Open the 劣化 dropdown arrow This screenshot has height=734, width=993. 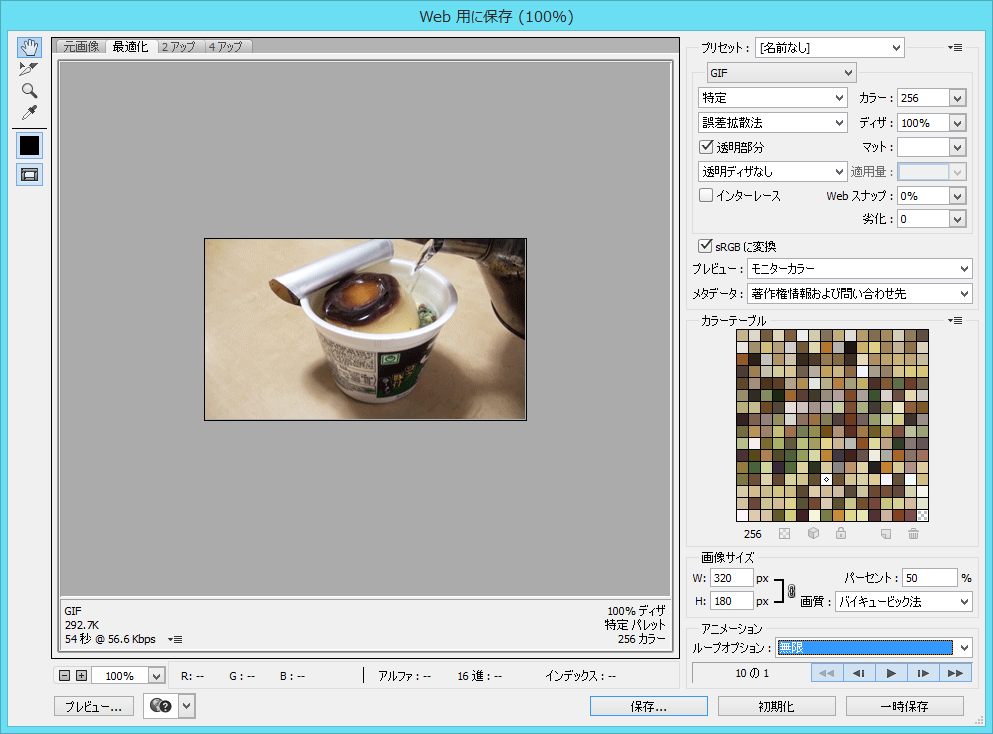pos(958,219)
